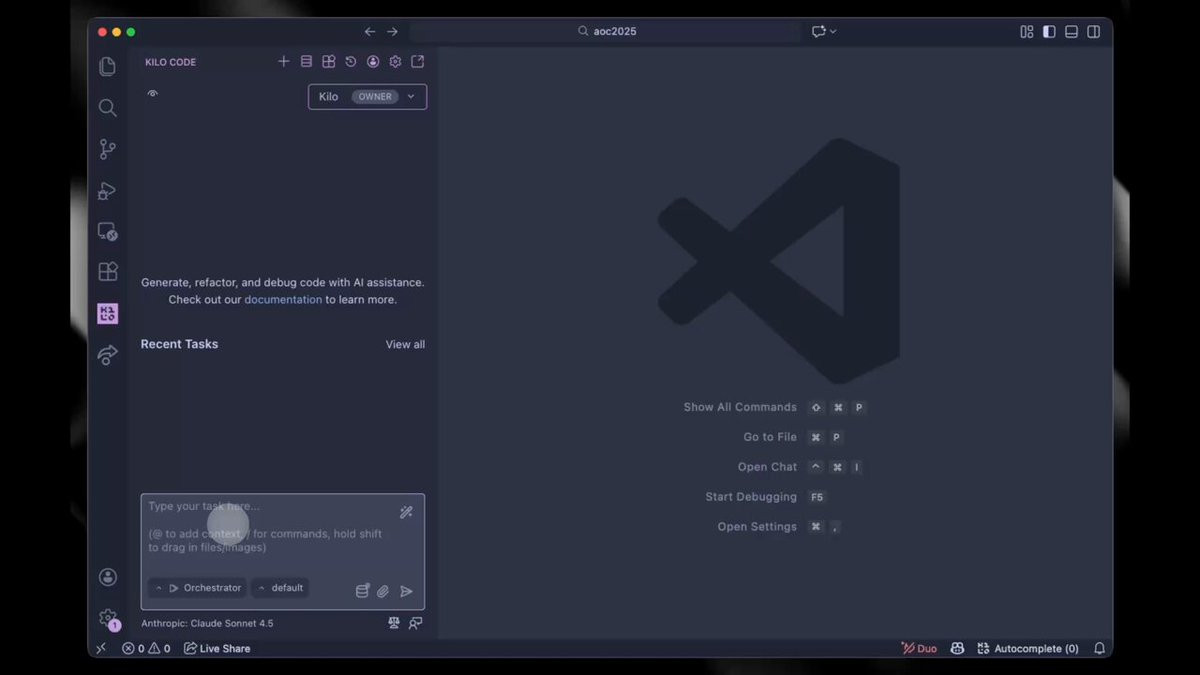Toggle the secondary side bar layout button
This screenshot has height=675, width=1200.
(1094, 32)
